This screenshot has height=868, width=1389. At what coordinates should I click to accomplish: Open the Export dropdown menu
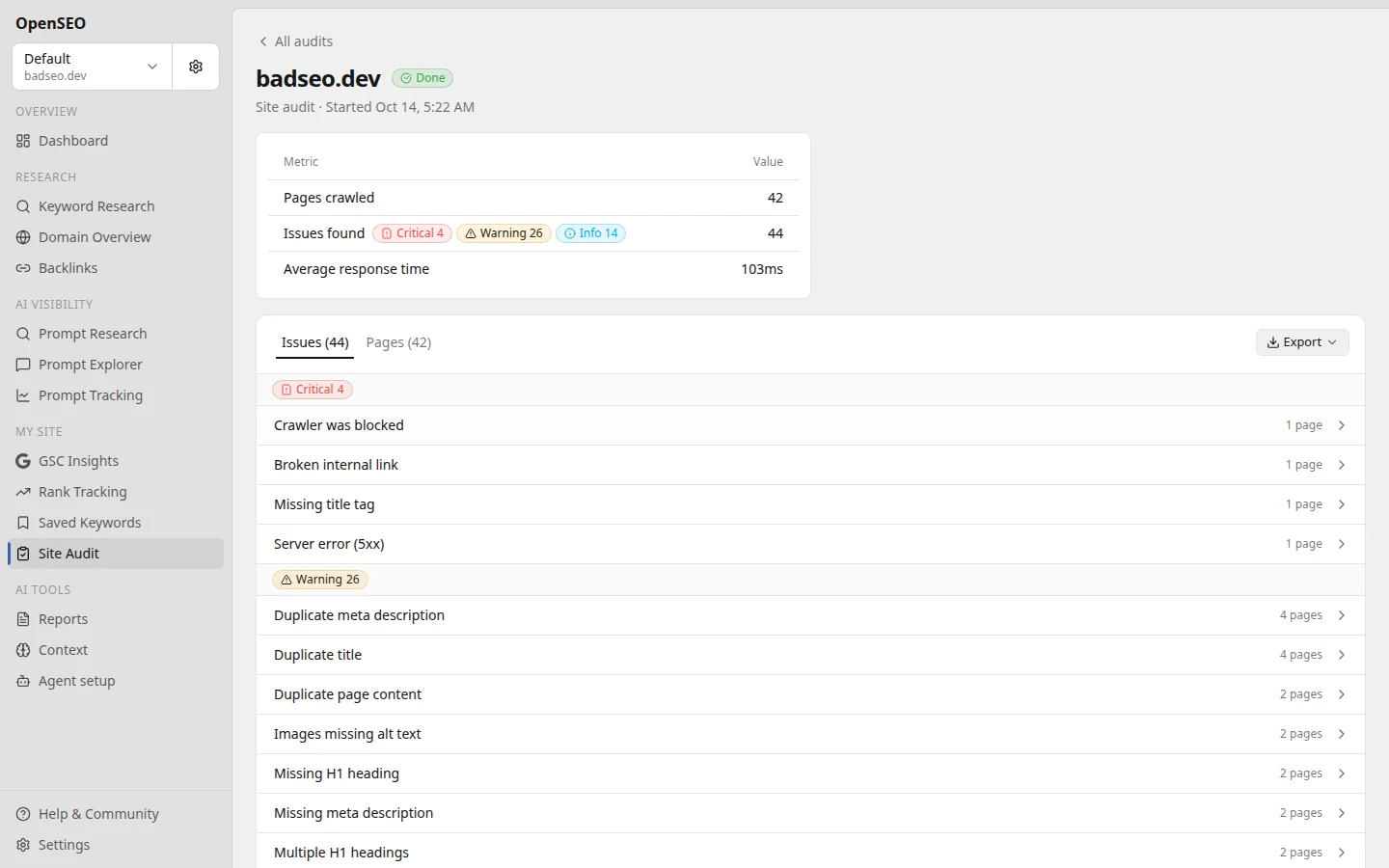[x=1302, y=342]
